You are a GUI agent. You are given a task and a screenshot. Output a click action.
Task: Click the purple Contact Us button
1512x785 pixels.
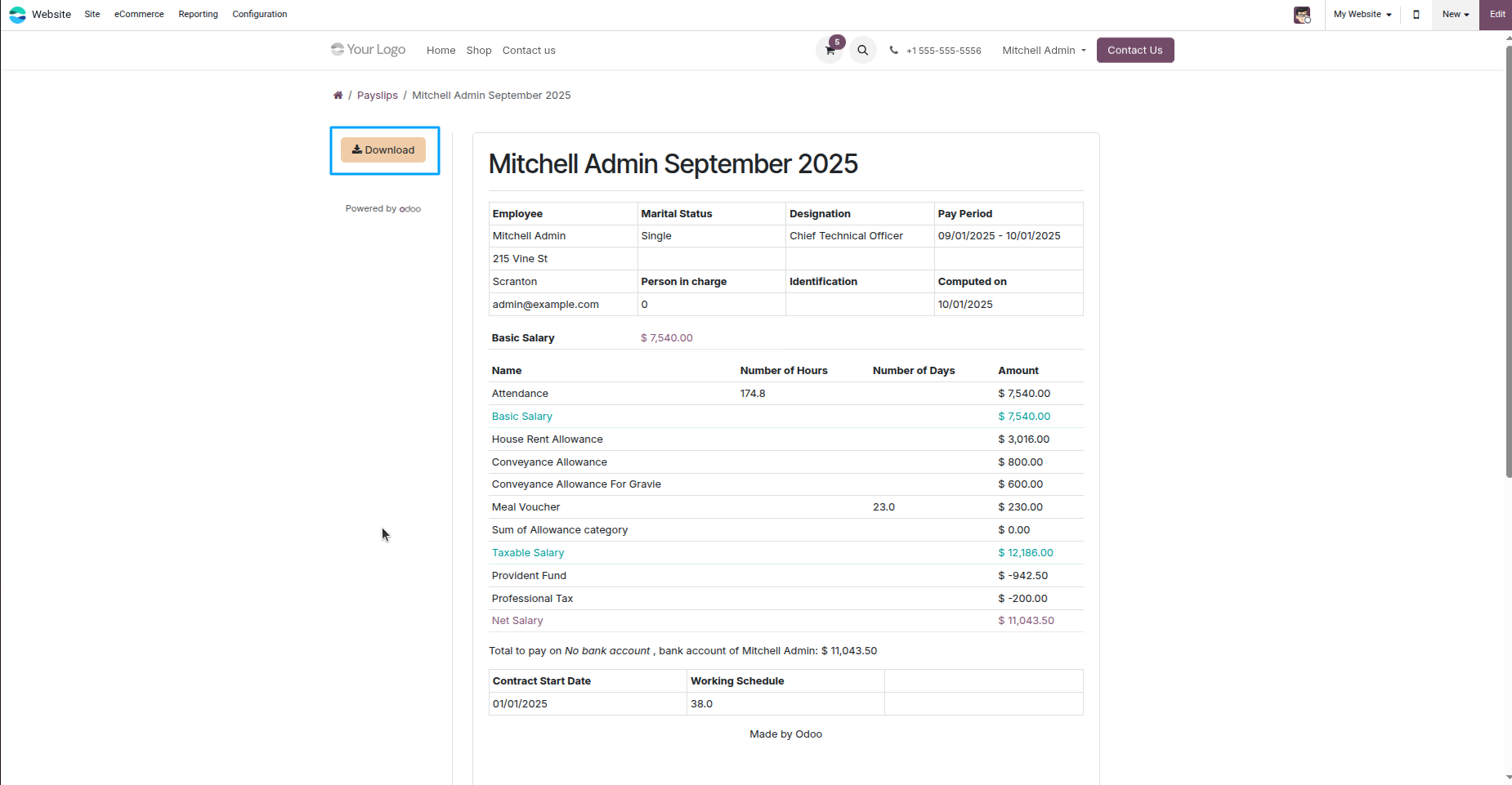[1135, 51]
